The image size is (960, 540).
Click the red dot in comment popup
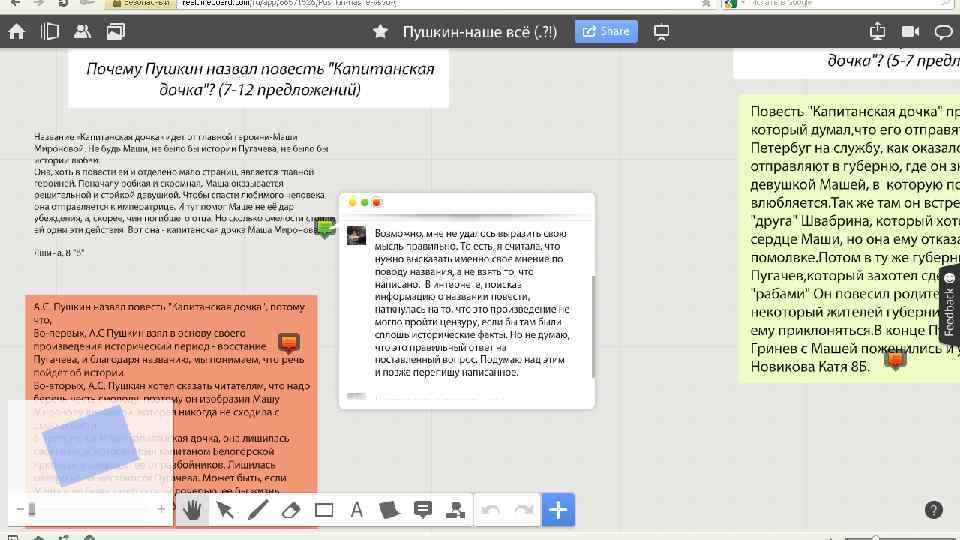pyautogui.click(x=377, y=203)
